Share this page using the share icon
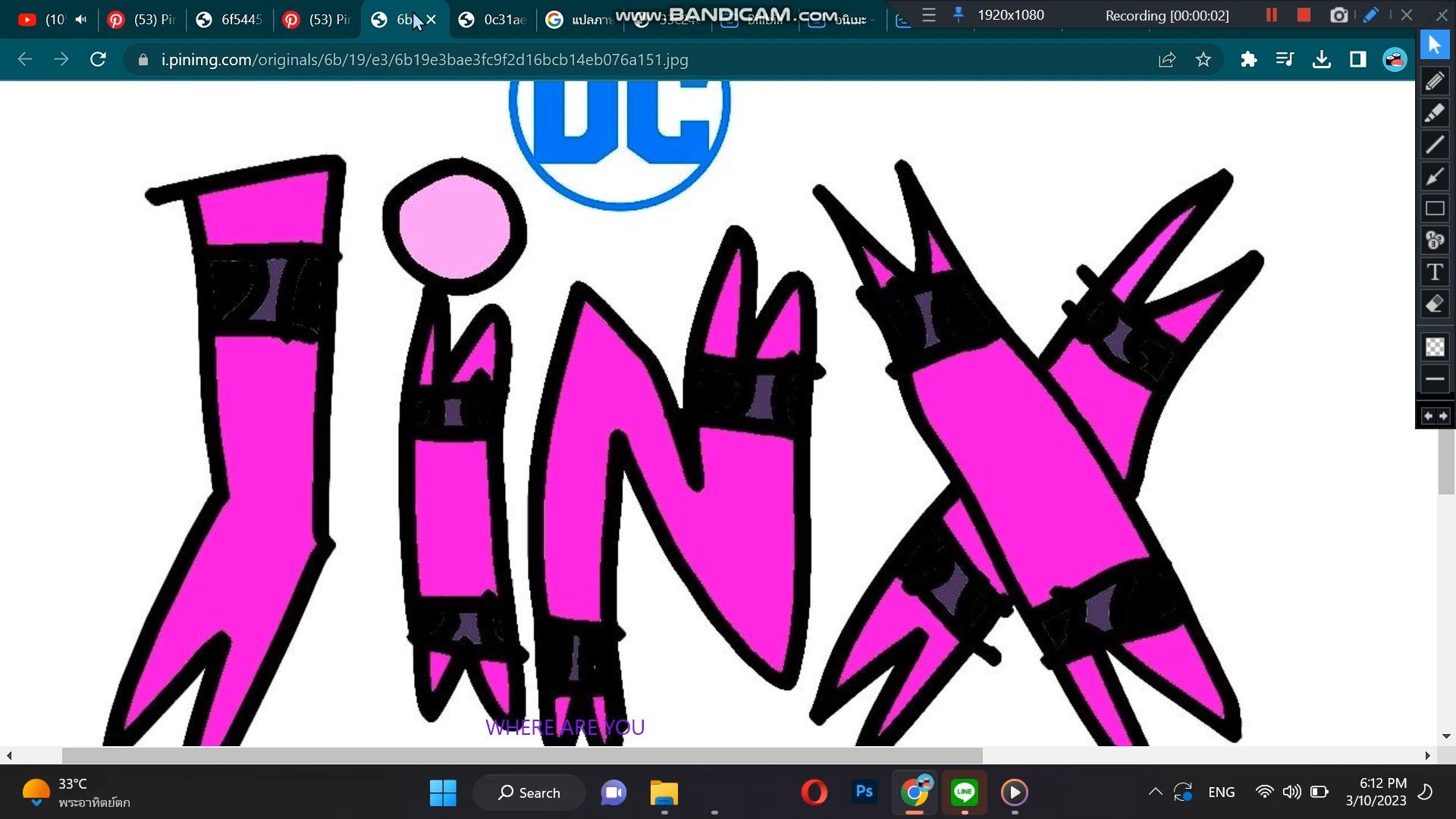Image resolution: width=1456 pixels, height=819 pixels. pos(1167,60)
